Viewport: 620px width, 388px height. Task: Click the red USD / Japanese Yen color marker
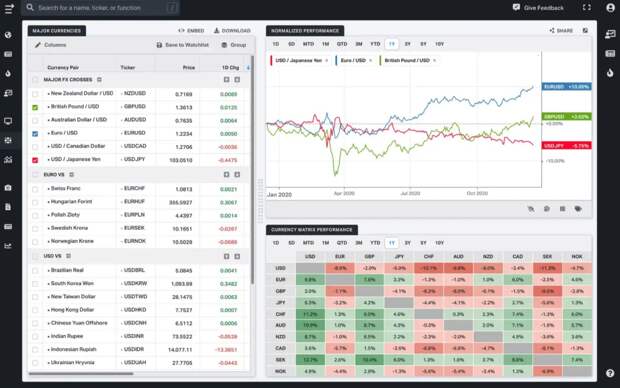click(271, 61)
